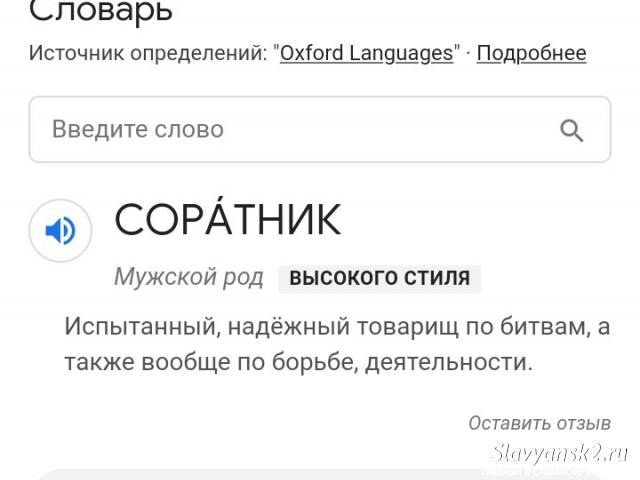Click the word 'Испытанный' in definition

click(x=142, y=327)
